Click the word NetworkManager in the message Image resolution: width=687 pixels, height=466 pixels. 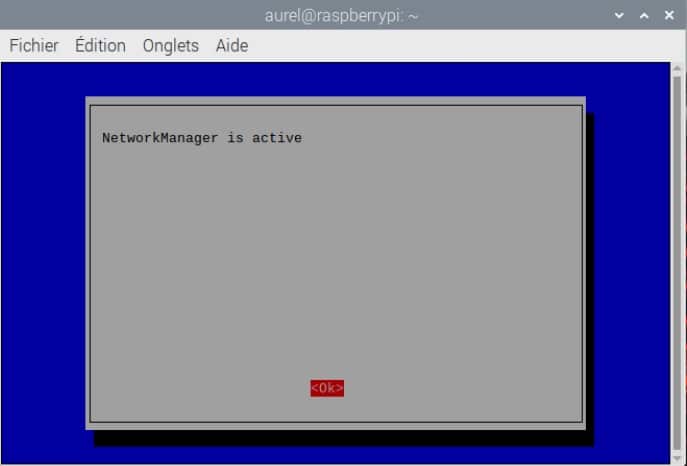coord(160,138)
